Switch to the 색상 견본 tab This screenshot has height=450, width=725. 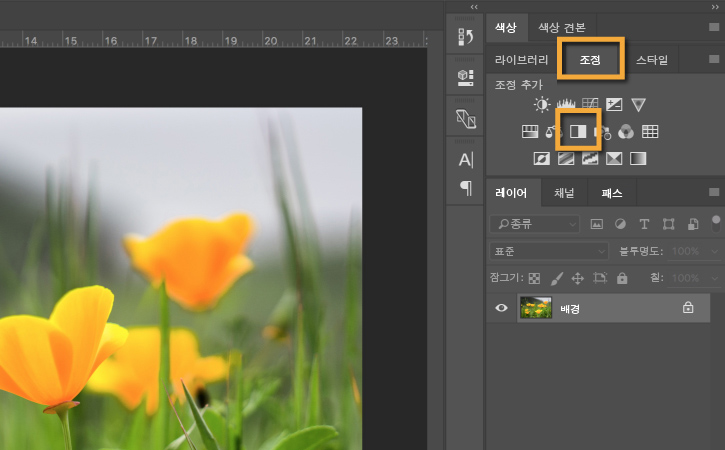562,27
